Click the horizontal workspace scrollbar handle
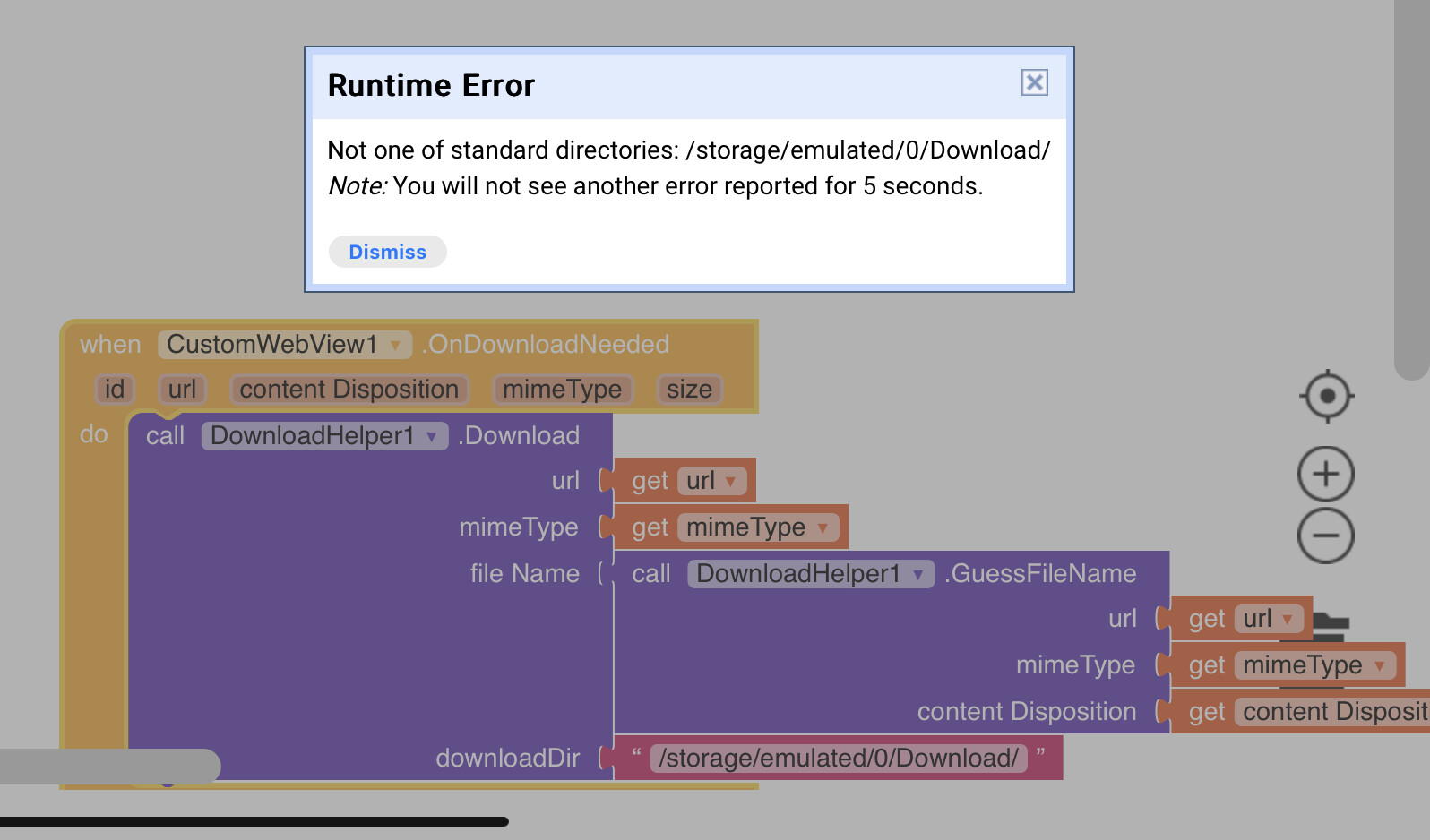Screen dimensions: 1430x840 tap(109, 767)
